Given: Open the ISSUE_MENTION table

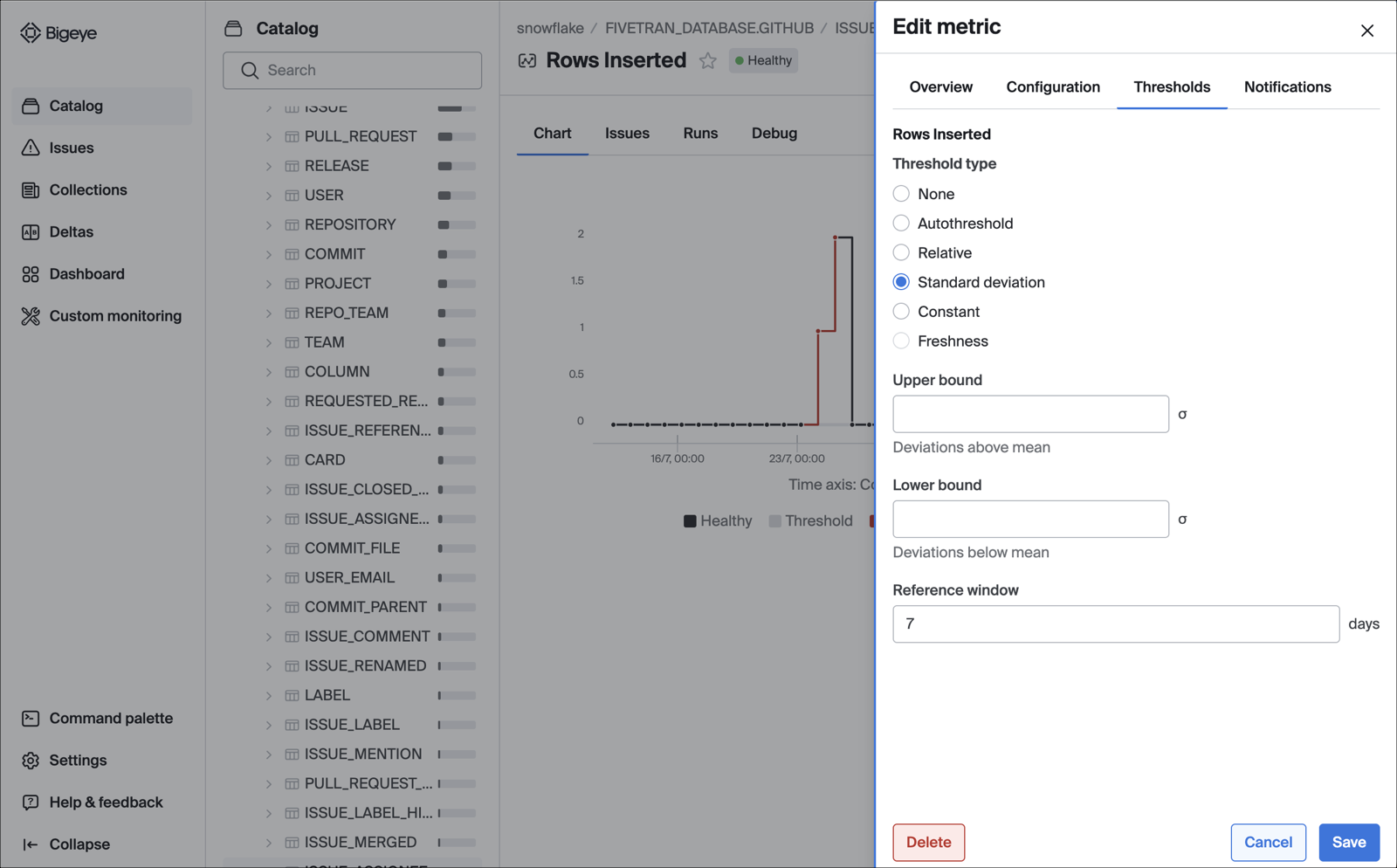Looking at the screenshot, I should tap(362, 754).
